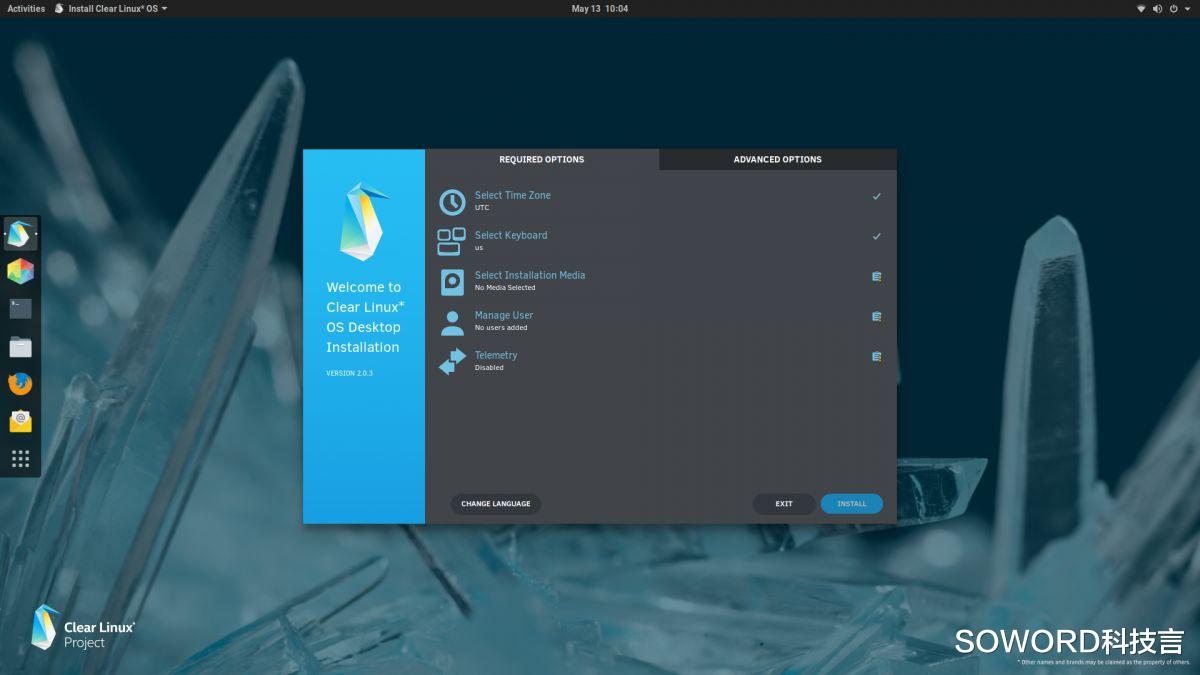The width and height of the screenshot is (1200, 675).
Task: Click EXIT to quit the installer
Action: pyautogui.click(x=784, y=504)
